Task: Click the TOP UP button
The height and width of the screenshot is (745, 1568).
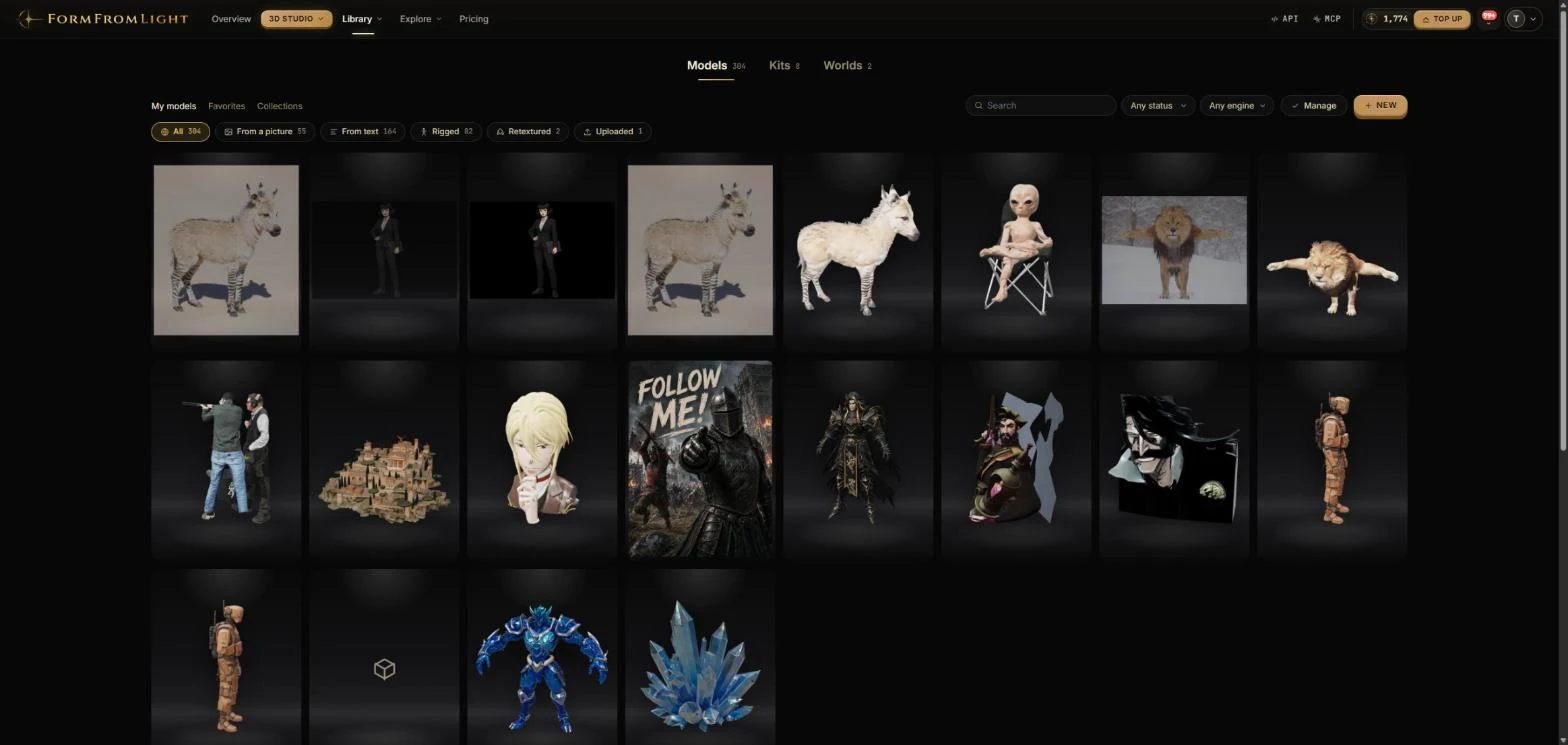Action: (x=1442, y=19)
